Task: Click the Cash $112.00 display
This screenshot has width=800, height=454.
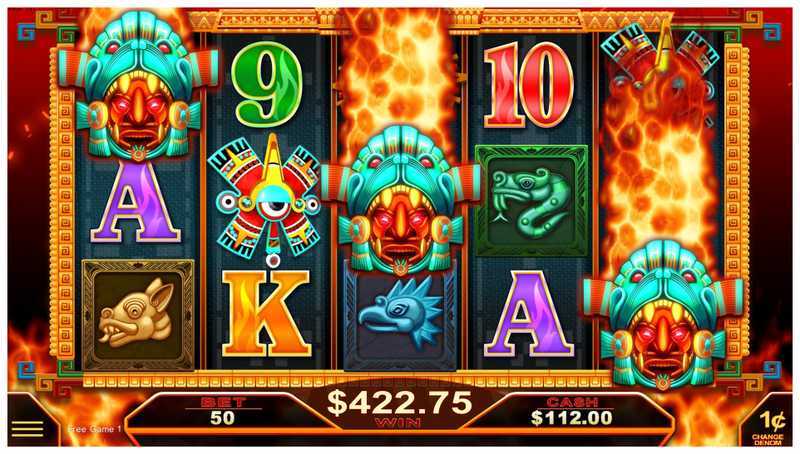Action: click(x=571, y=411)
